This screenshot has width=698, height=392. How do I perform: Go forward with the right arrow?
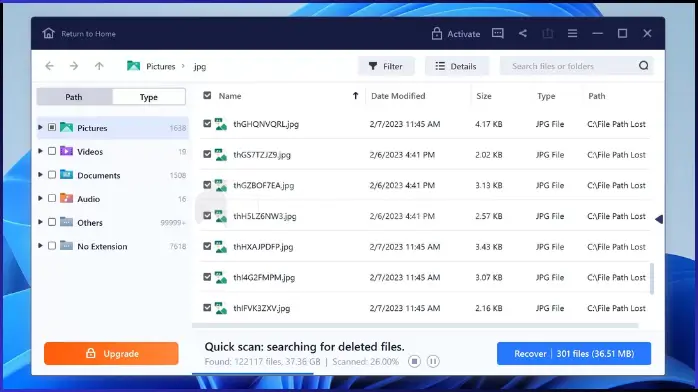coord(74,66)
